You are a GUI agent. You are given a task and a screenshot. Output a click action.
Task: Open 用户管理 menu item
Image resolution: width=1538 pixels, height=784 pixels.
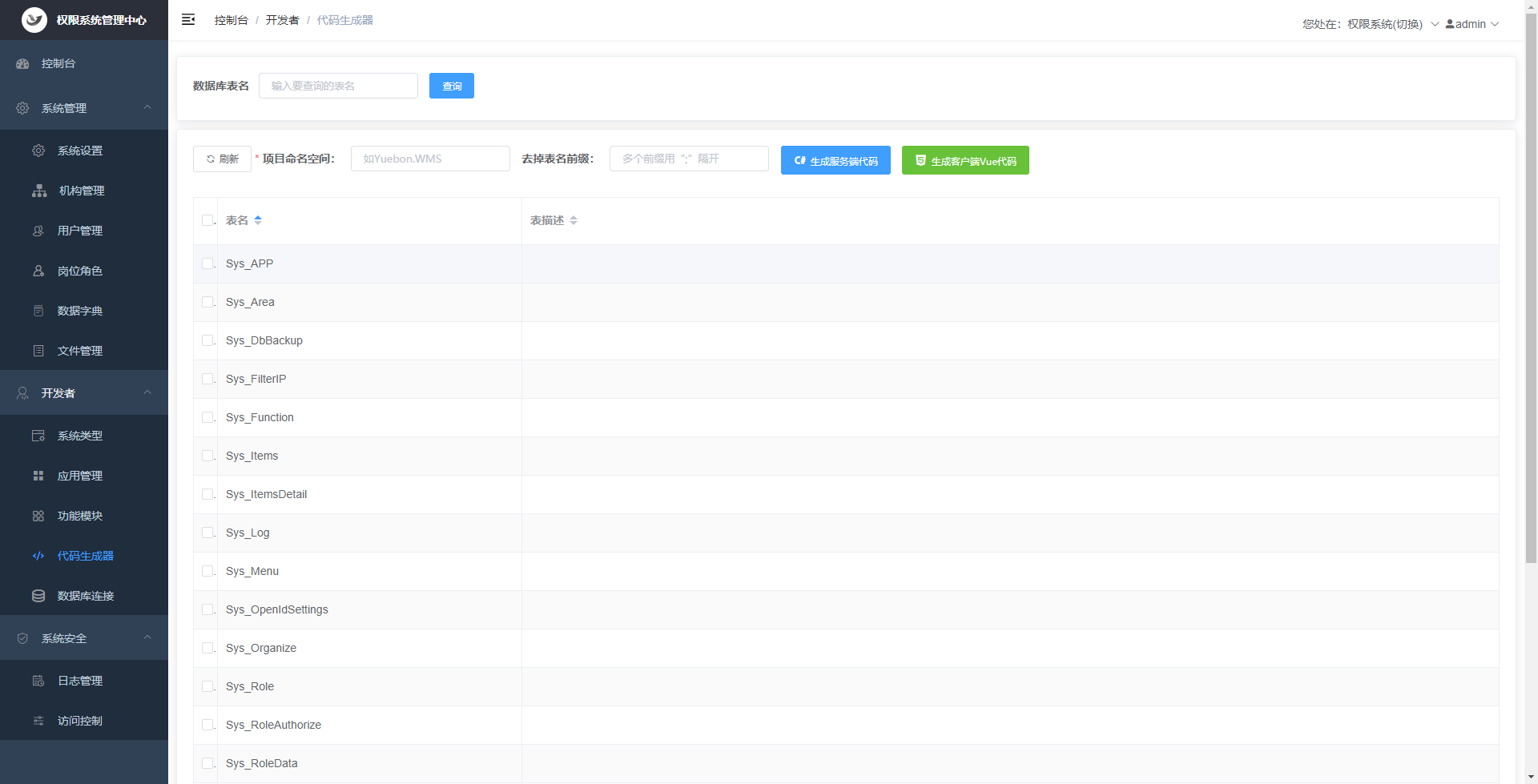point(84,231)
